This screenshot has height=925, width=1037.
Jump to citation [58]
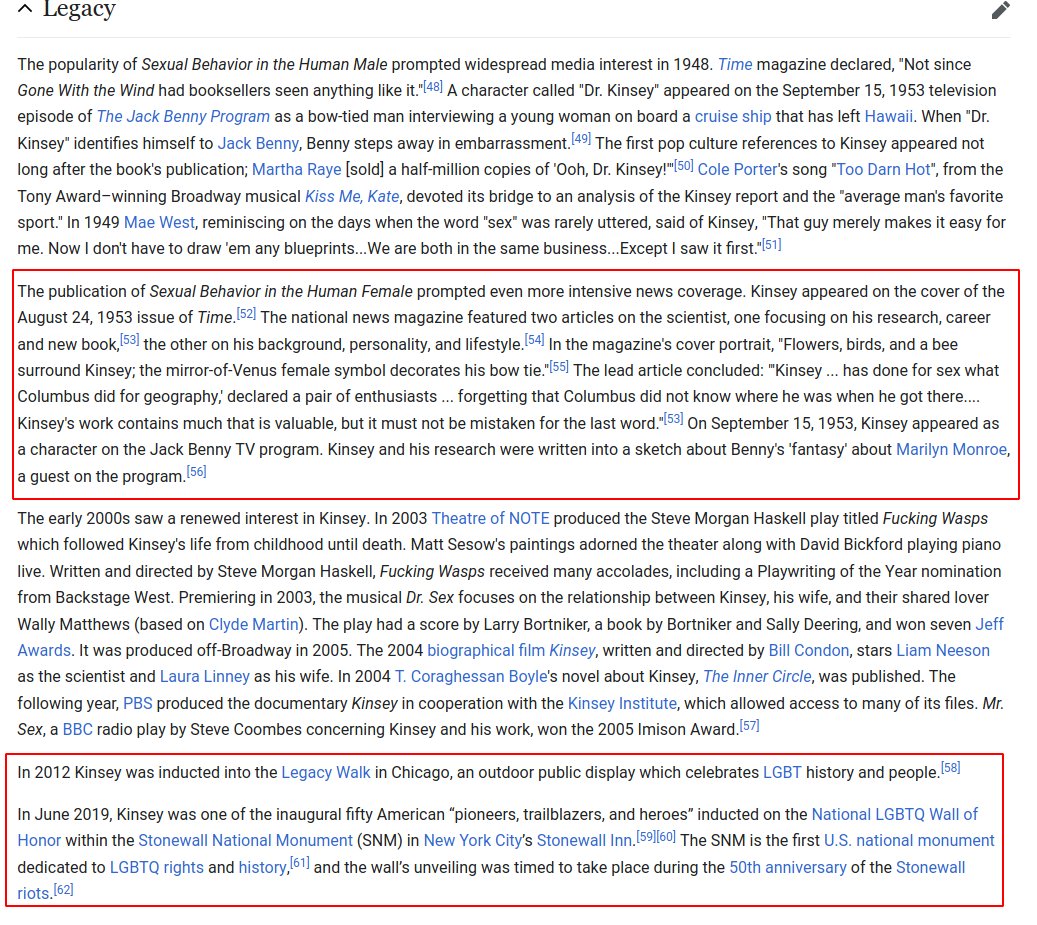pos(950,768)
